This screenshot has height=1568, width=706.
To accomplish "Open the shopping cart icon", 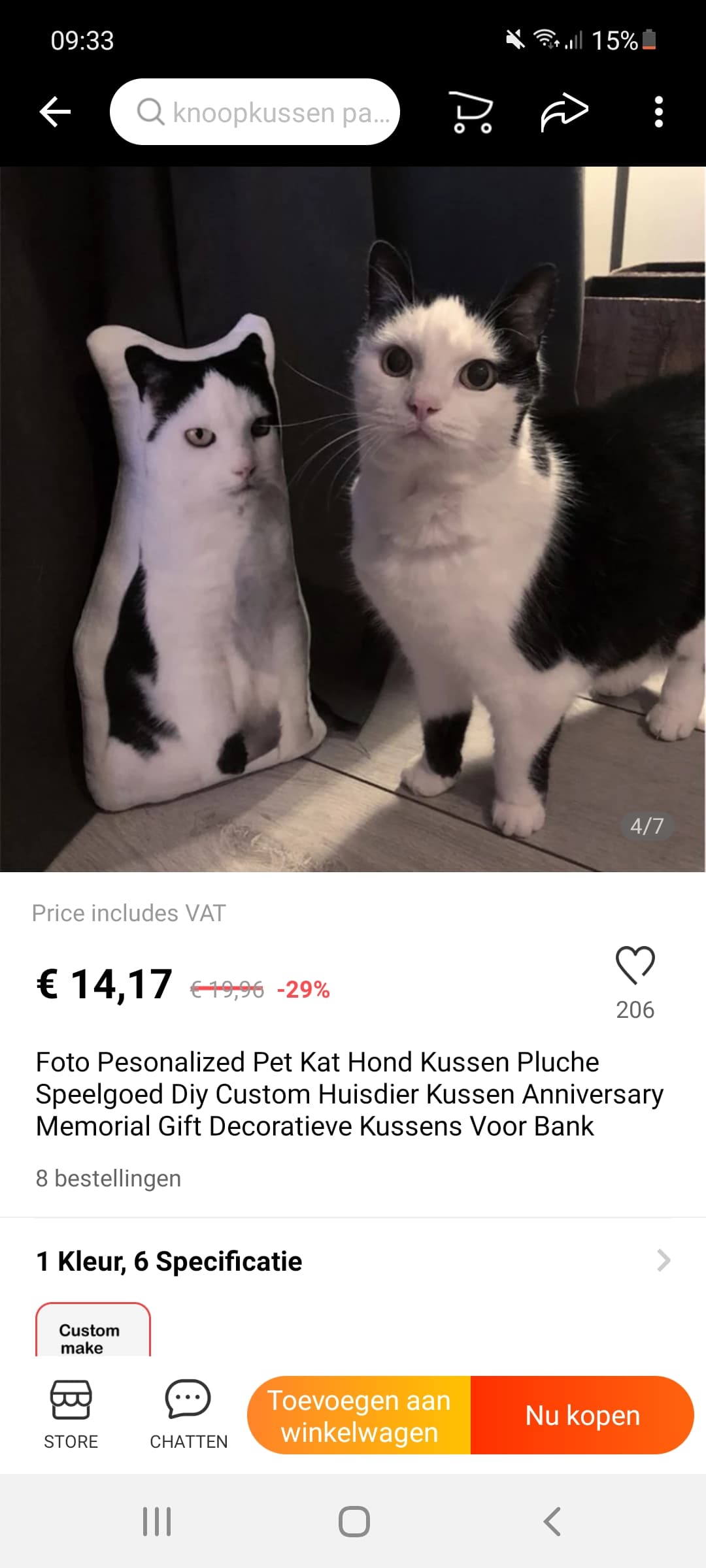I will (x=471, y=112).
